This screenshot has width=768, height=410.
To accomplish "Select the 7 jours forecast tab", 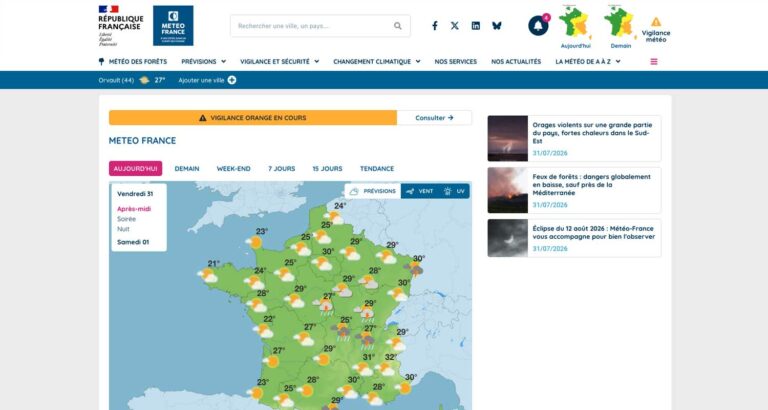I will [x=282, y=169].
